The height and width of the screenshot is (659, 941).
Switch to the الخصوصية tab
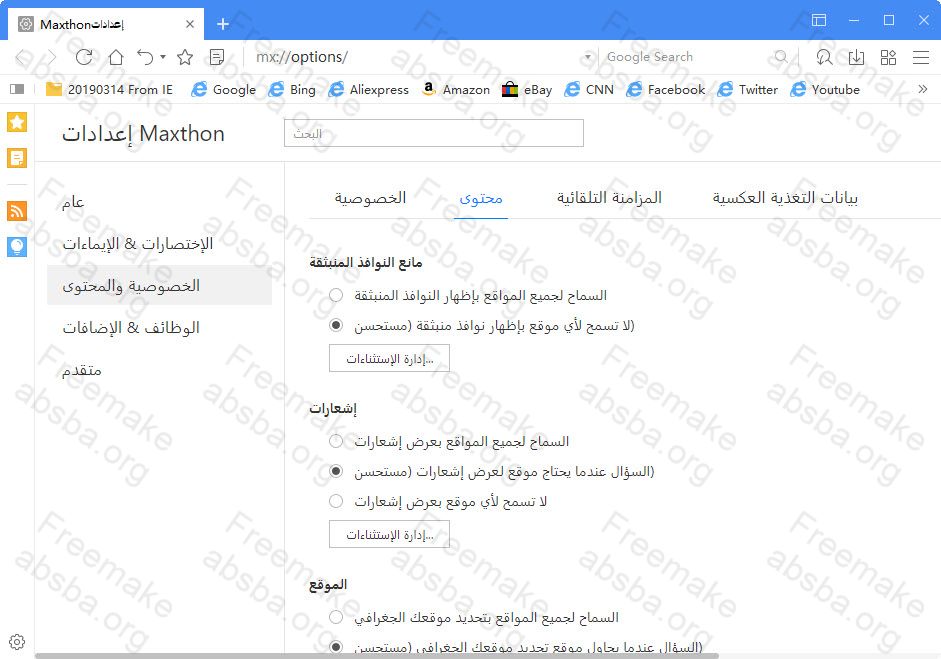(370, 198)
